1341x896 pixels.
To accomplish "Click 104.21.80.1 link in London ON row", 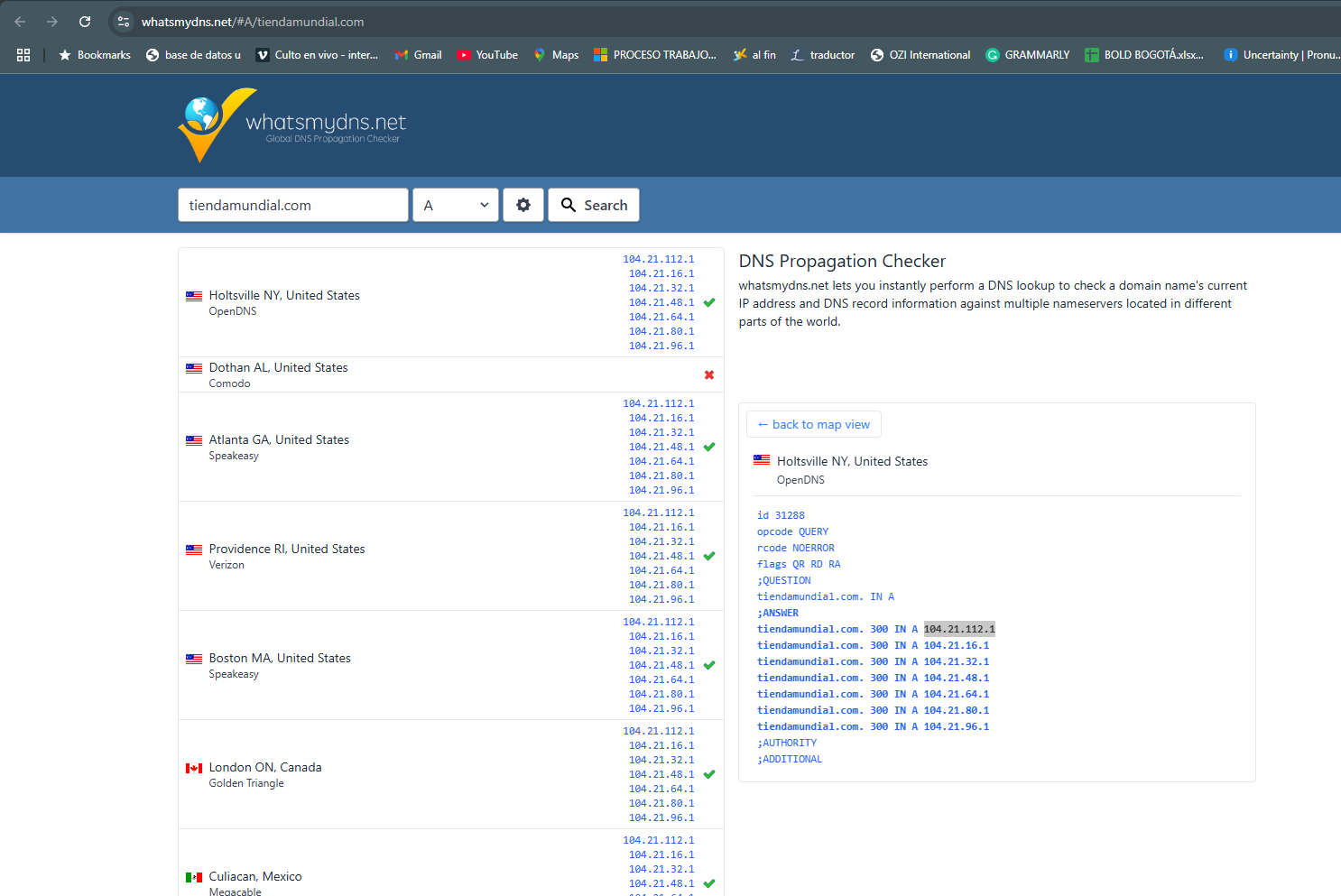I will point(661,803).
